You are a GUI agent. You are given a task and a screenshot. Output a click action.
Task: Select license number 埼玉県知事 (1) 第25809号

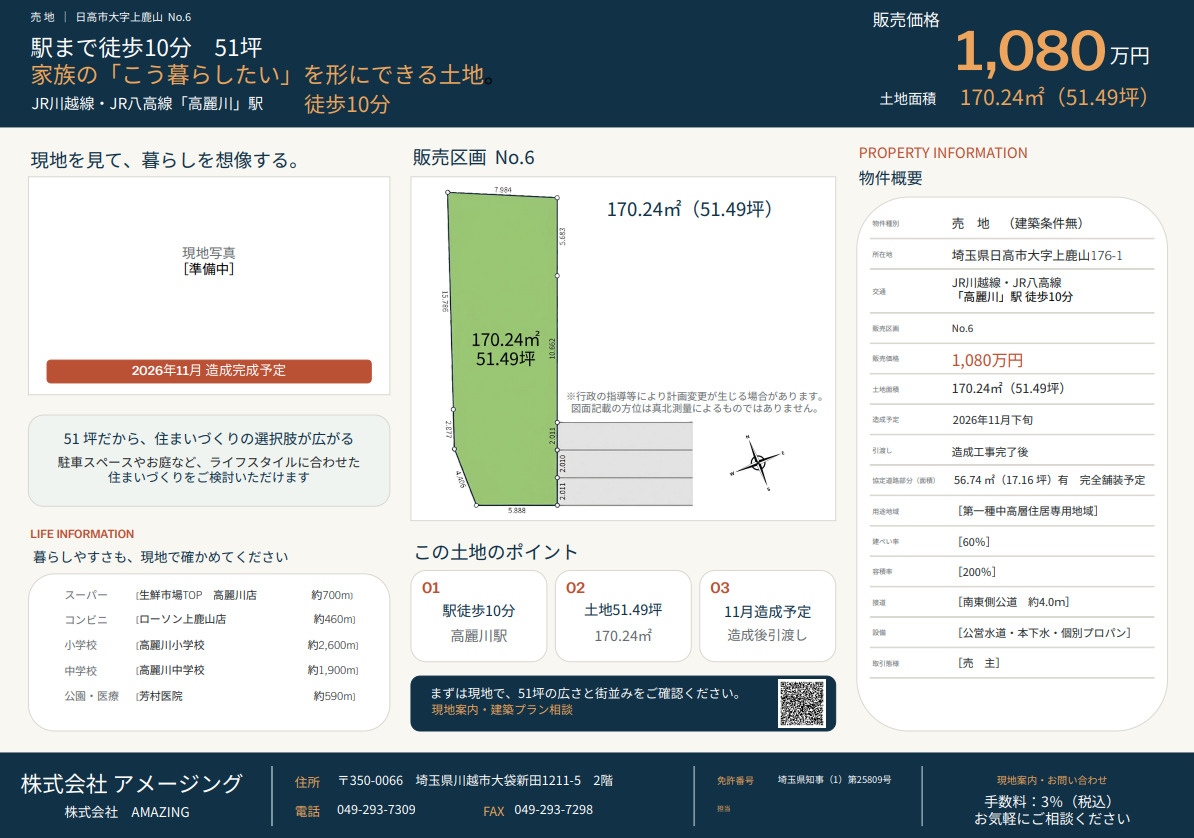834,780
